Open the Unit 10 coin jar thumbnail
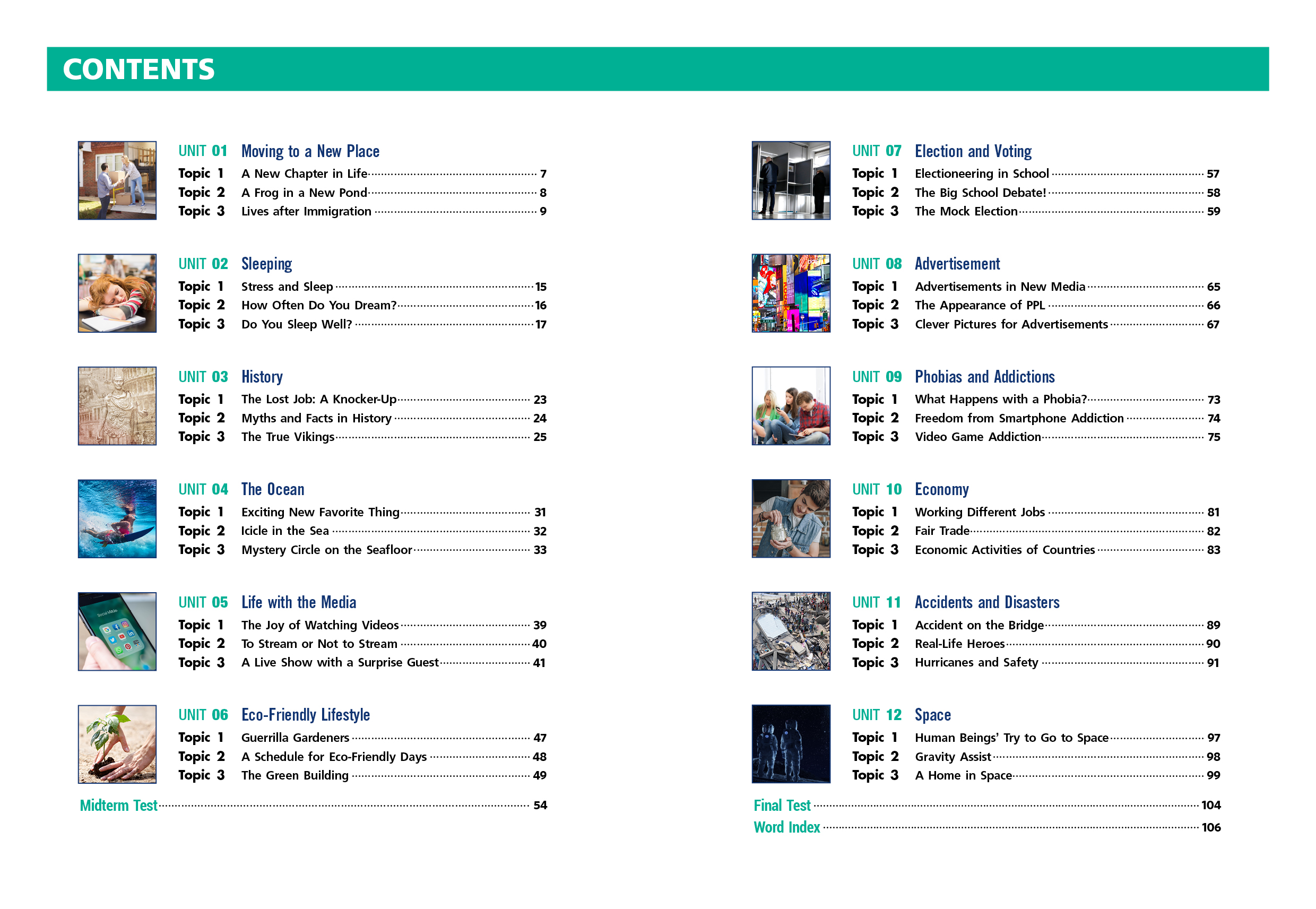Screen dimensions: 1316x909 (x=791, y=519)
